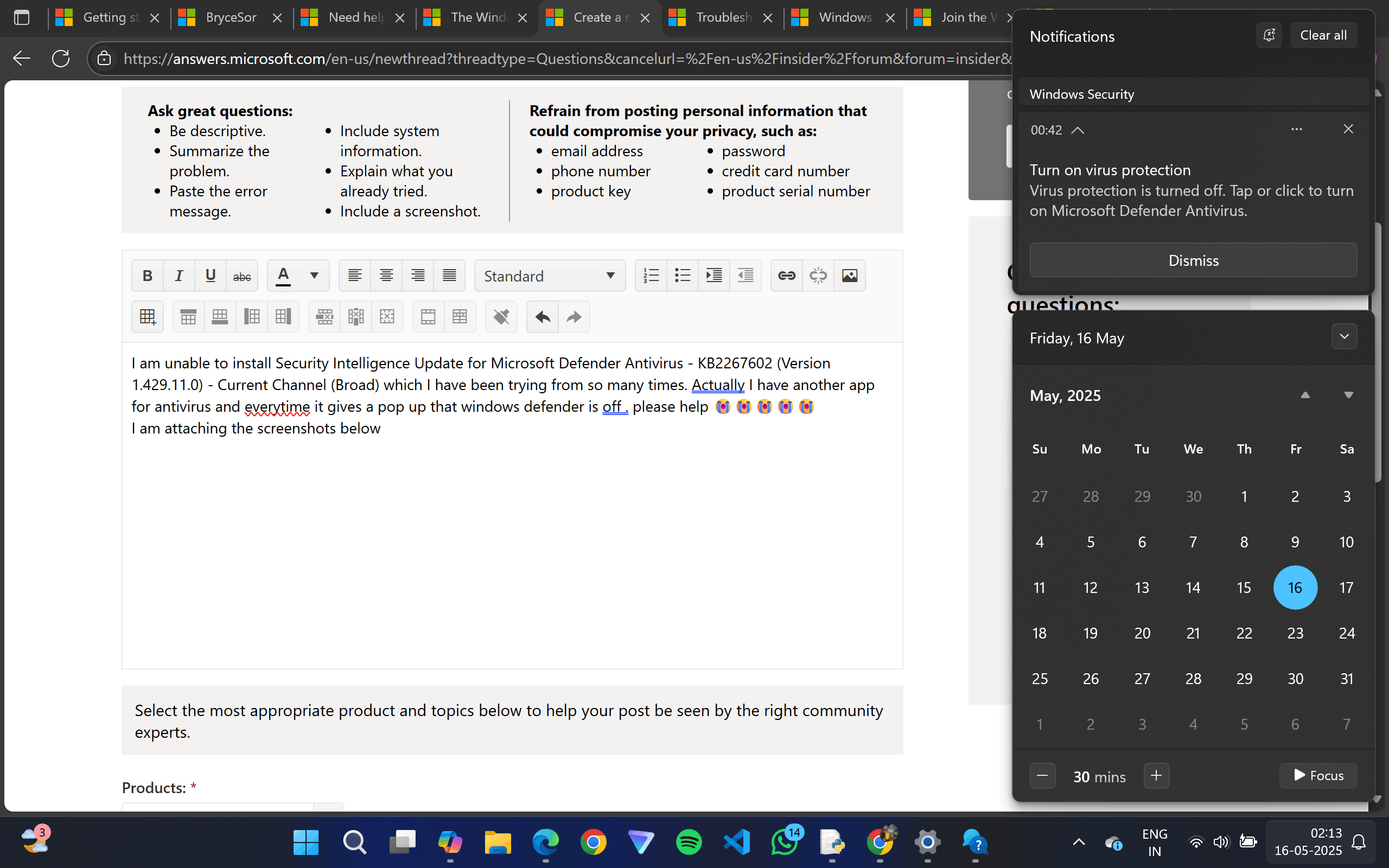Toggle bold formatting in editor toolbar
This screenshot has height=868, width=1389.
[x=147, y=276]
